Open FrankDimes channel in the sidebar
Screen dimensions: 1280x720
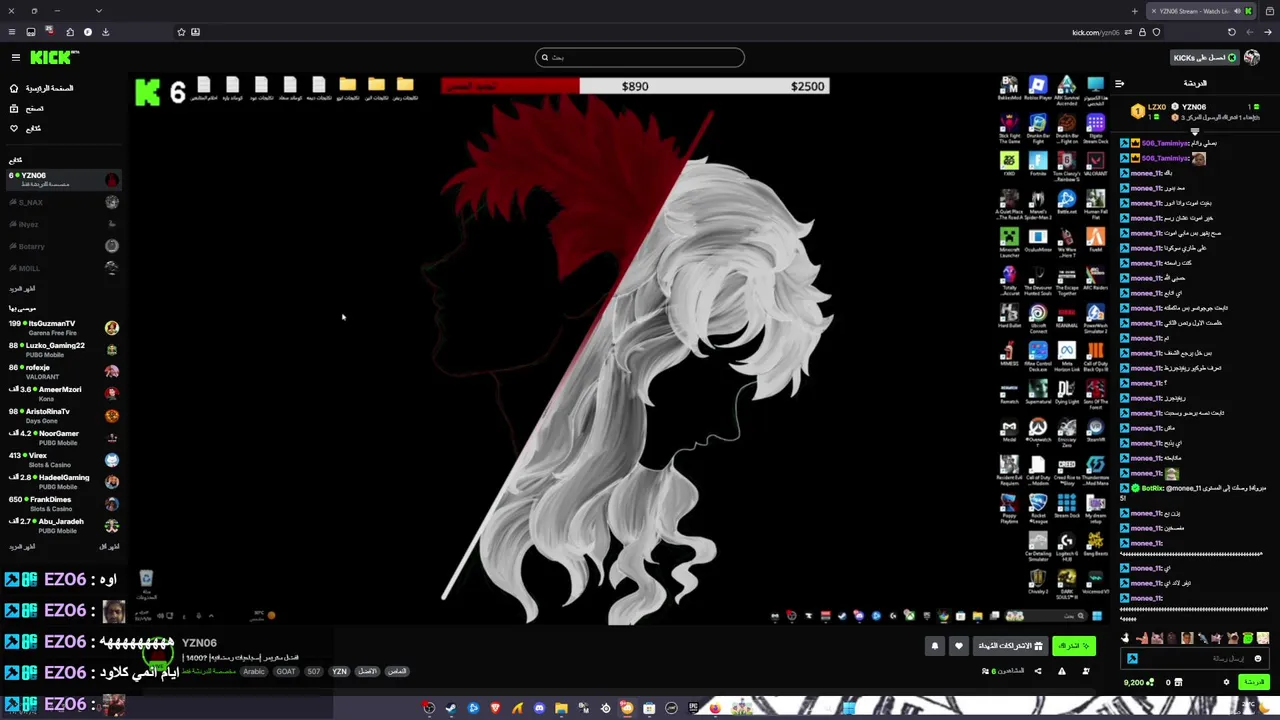[62, 504]
